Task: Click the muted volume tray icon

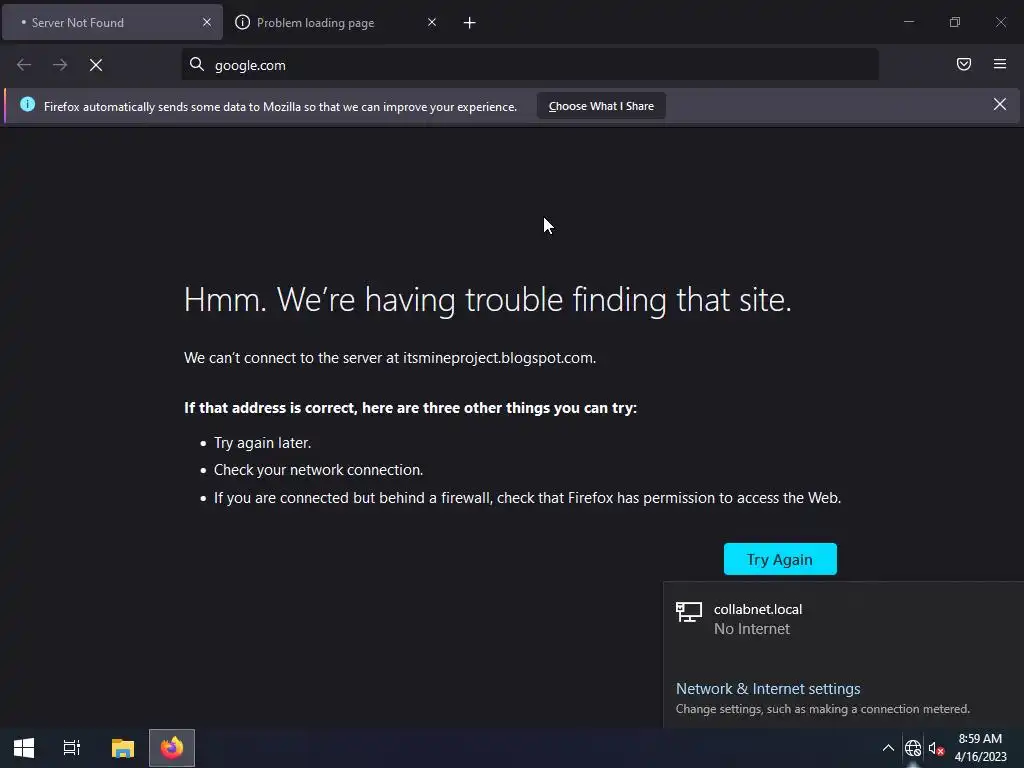Action: pos(936,748)
